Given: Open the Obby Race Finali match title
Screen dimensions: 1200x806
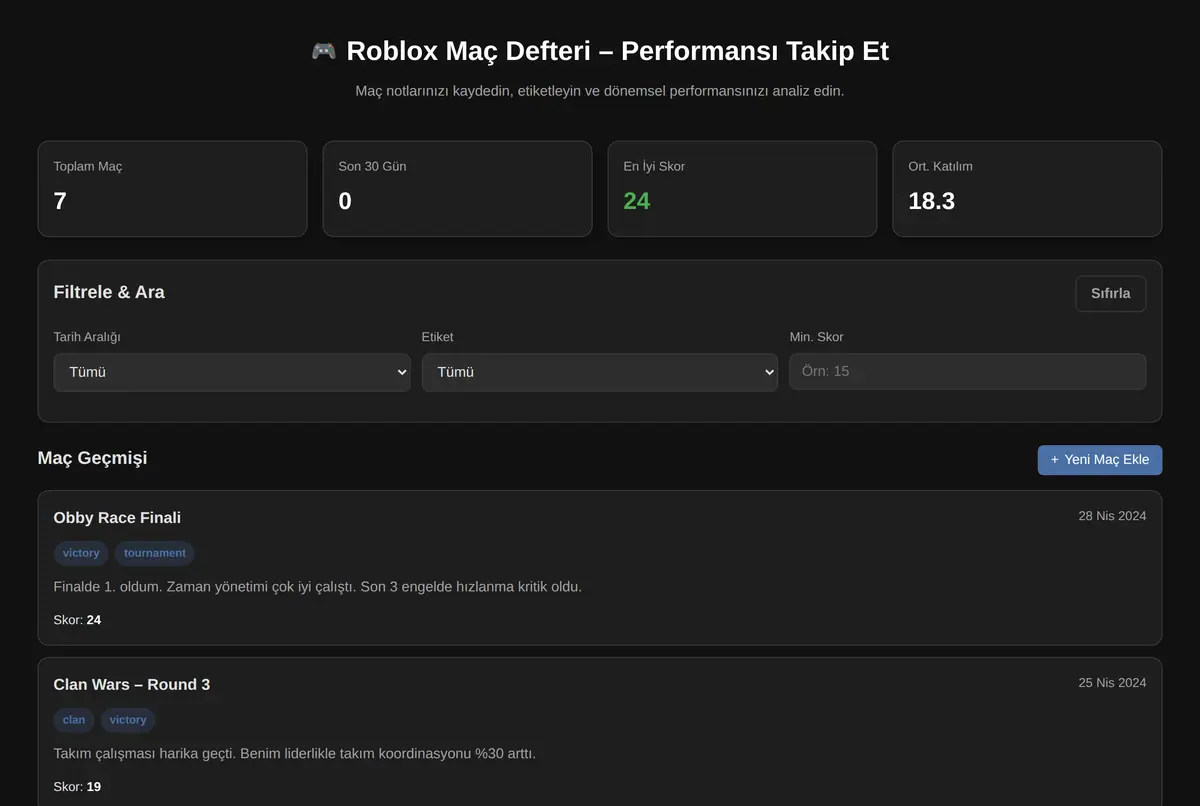Looking at the screenshot, I should (x=117, y=518).
